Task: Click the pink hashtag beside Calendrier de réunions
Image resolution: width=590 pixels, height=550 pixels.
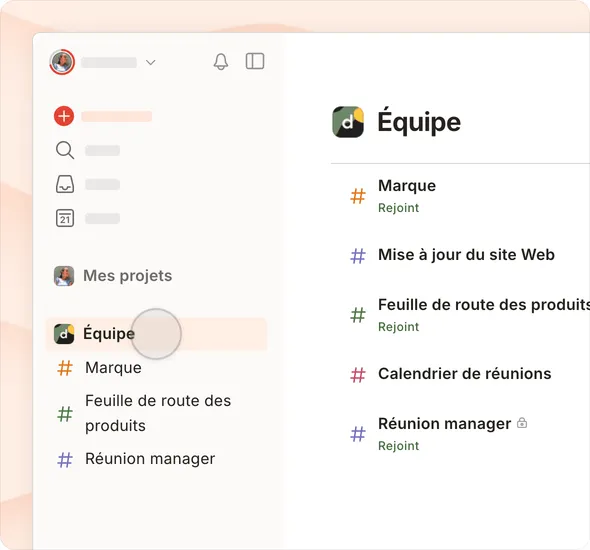Action: tap(358, 375)
